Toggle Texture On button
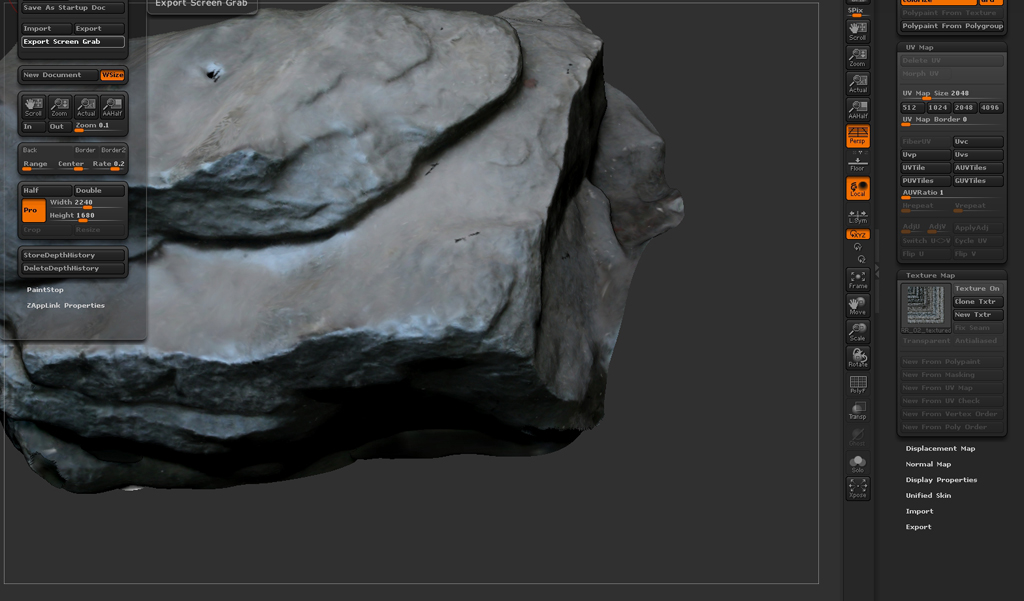1024x601 pixels. 977,289
